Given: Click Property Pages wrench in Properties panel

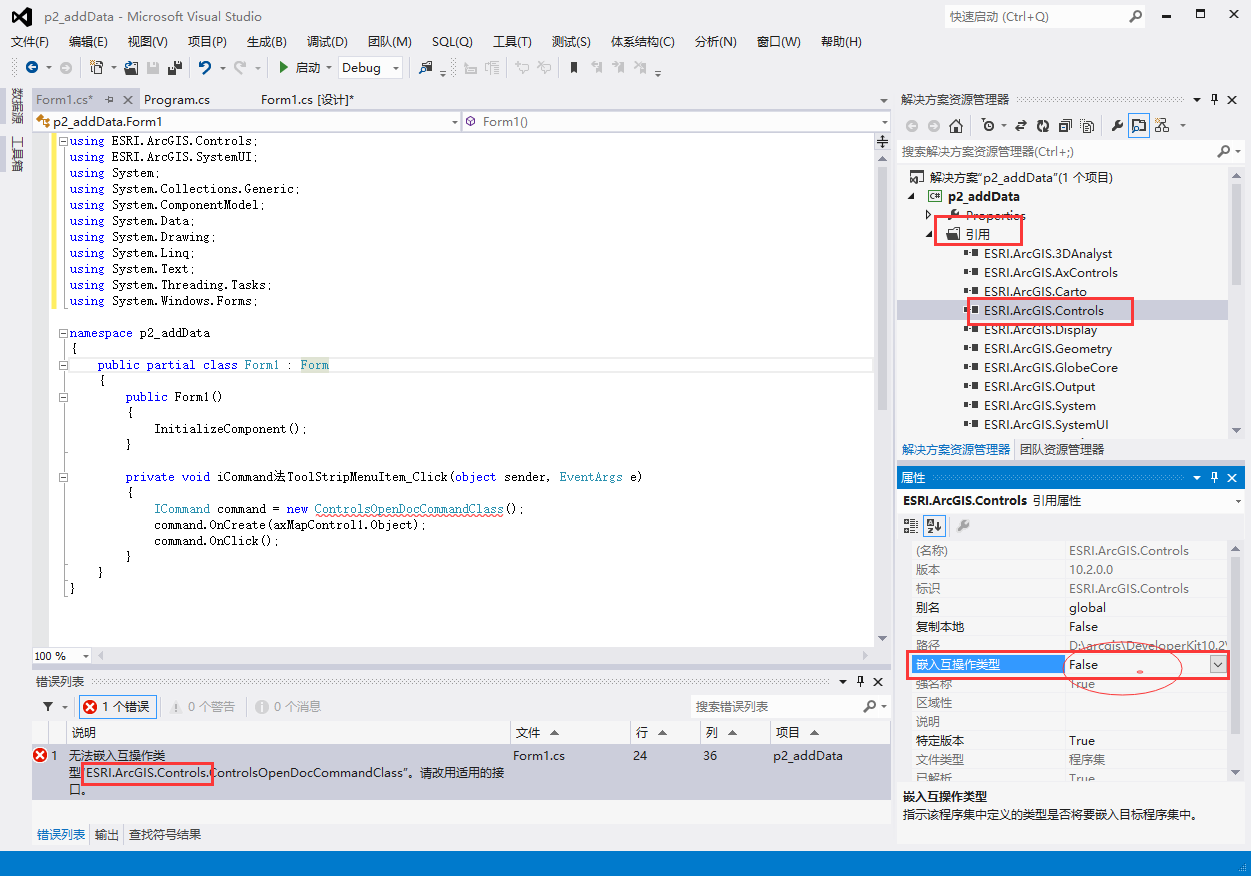Looking at the screenshot, I should [963, 525].
